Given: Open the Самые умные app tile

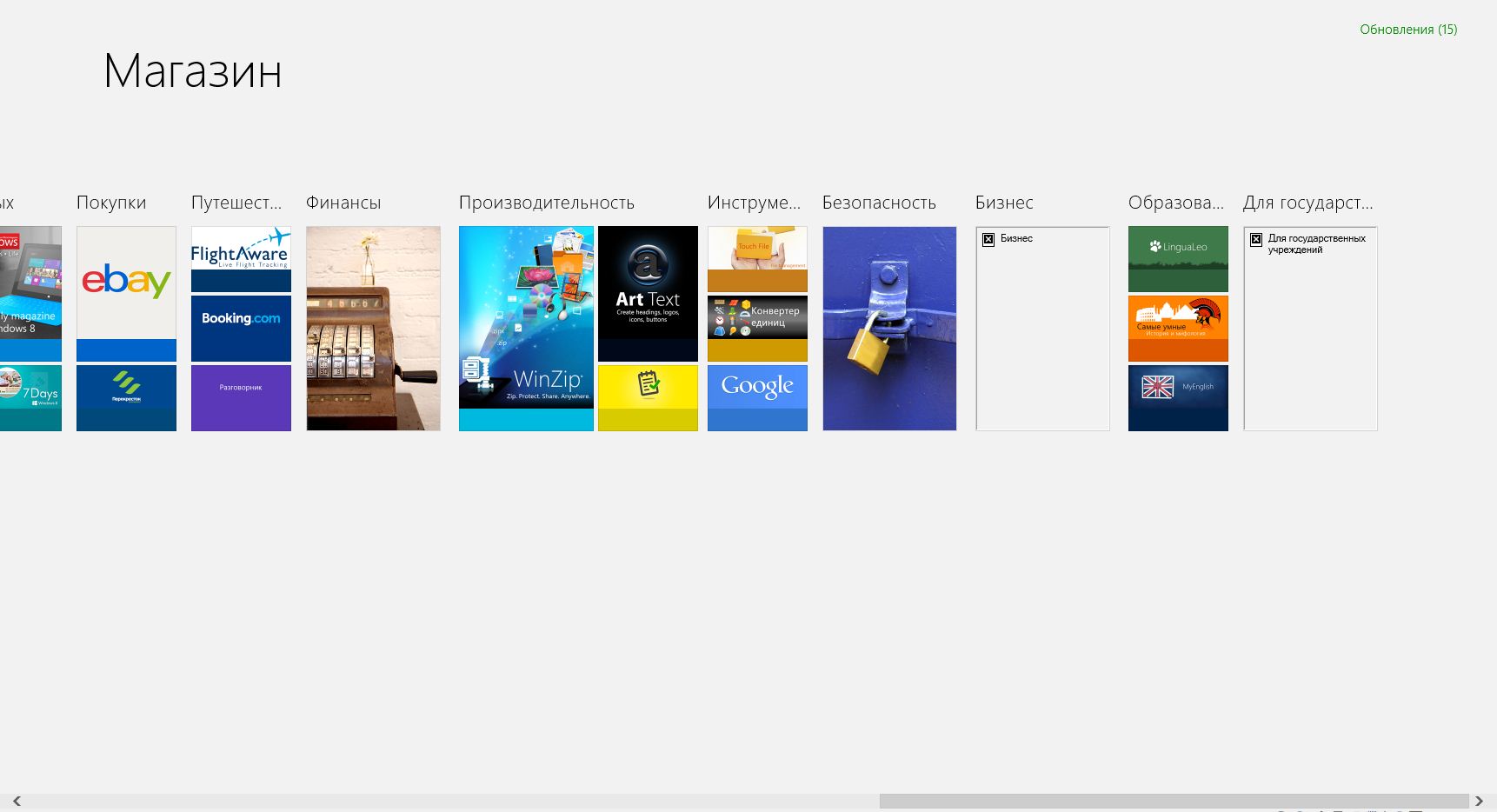Looking at the screenshot, I should coord(1178,329).
